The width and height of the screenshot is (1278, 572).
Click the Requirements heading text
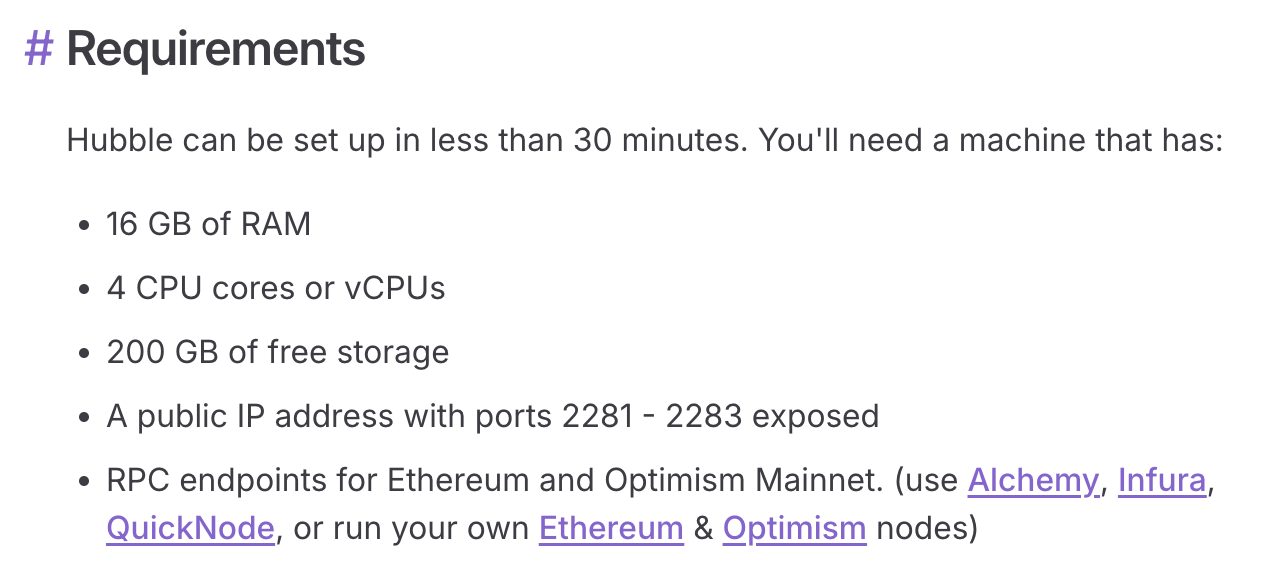(215, 49)
